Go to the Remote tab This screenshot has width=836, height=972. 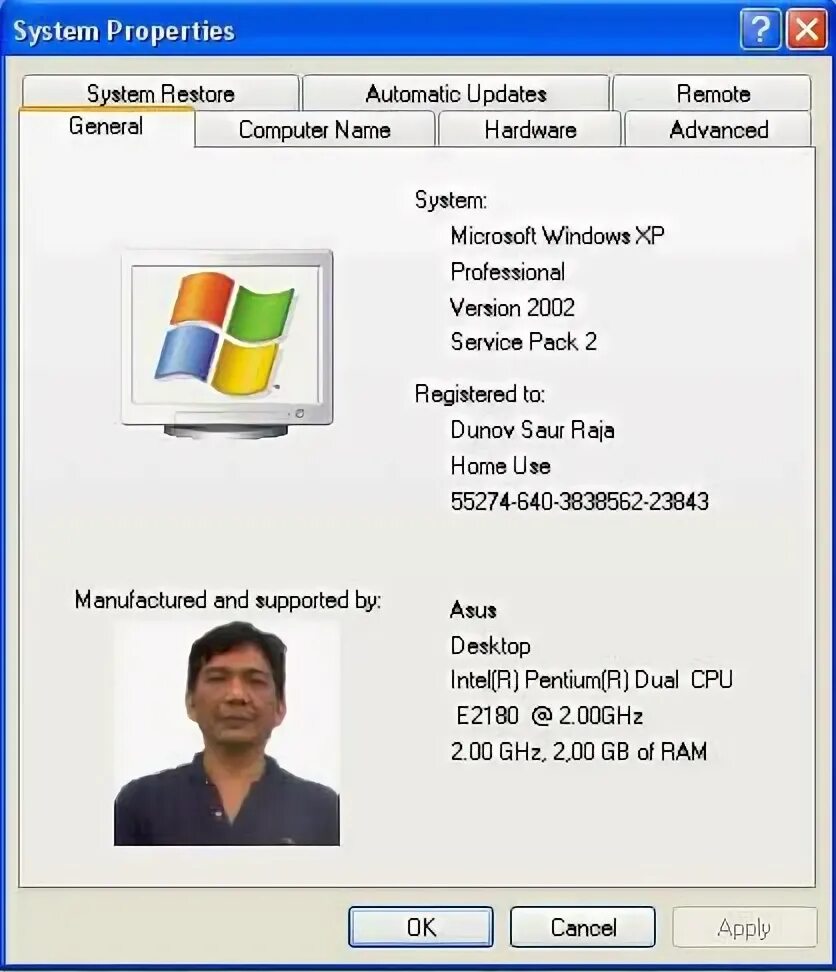pyautogui.click(x=713, y=94)
